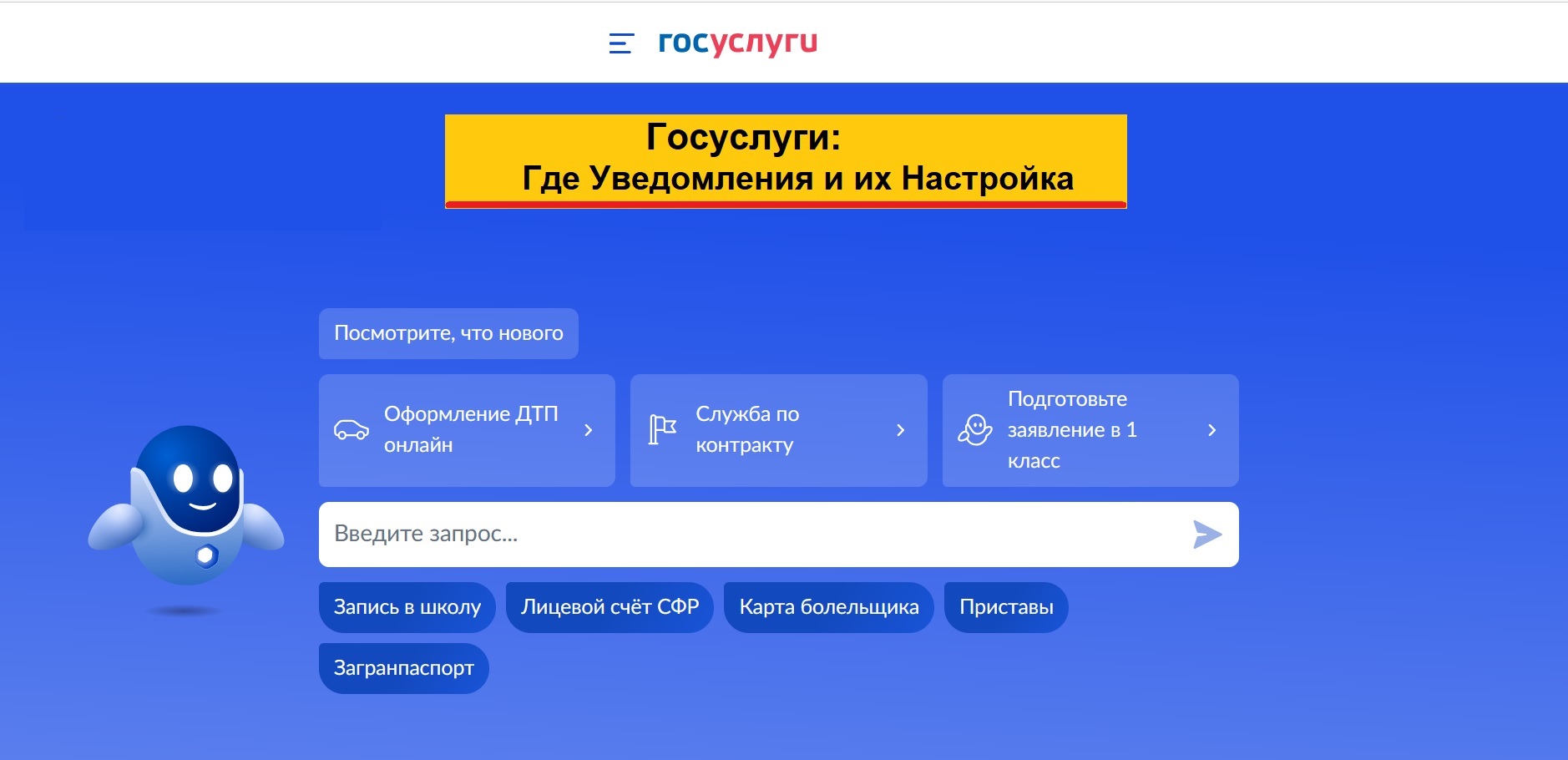1568x760 pixels.
Task: Click the robot assistant mascot
Action: (x=186, y=506)
